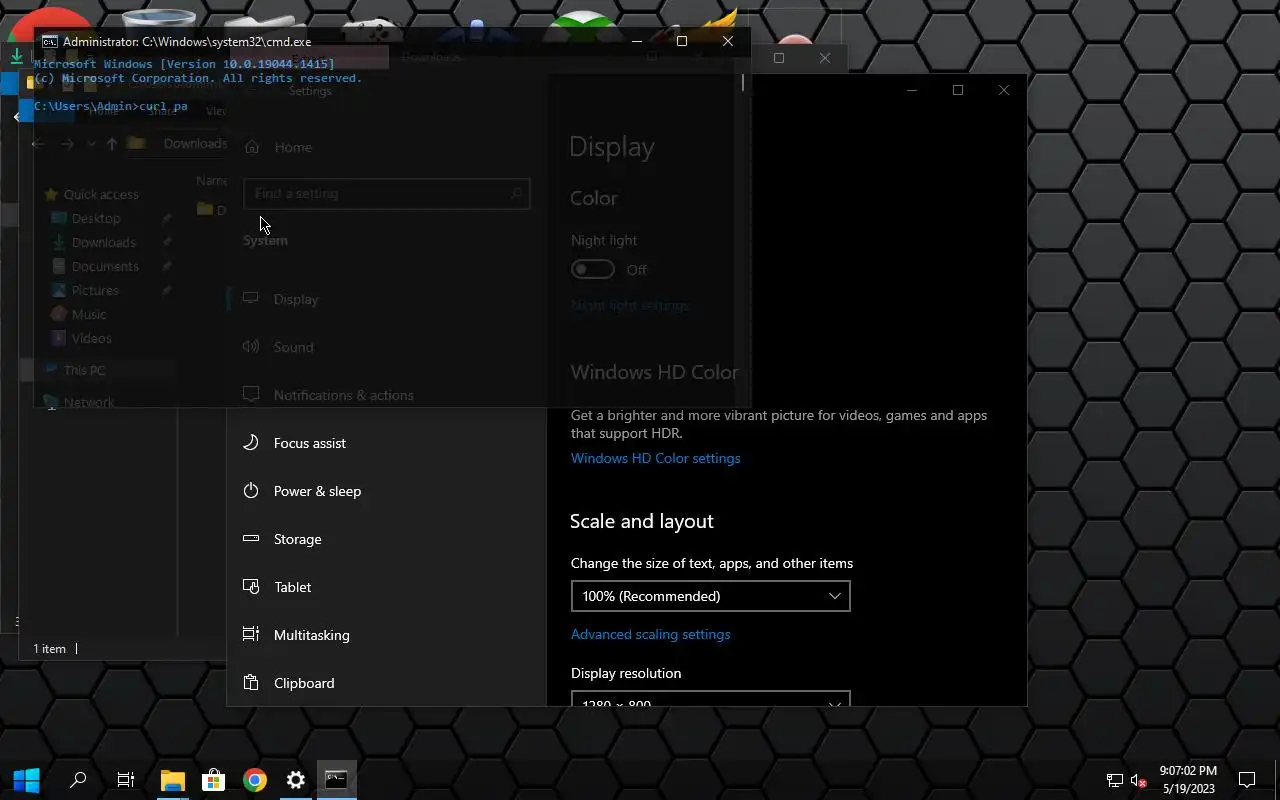Screen dimensions: 1280x800
Task: Open the Windows Start menu
Action: 26,780
